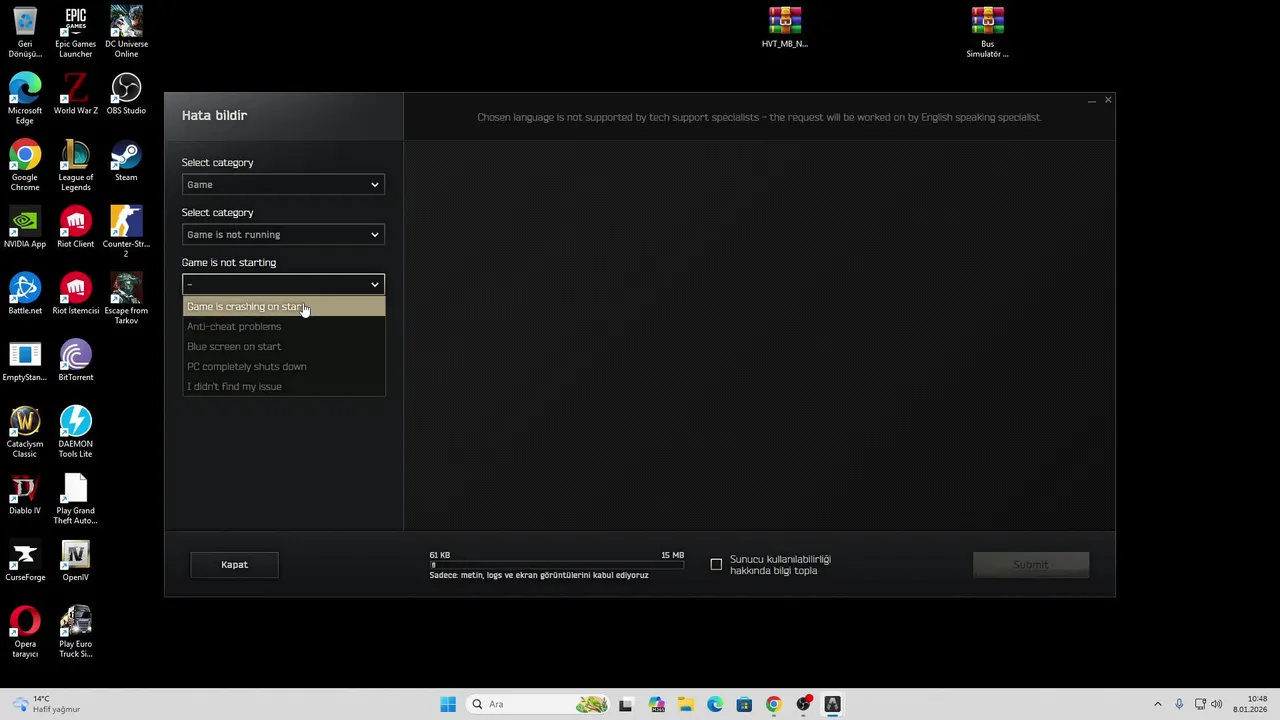Screen dimensions: 1280x720
Task: Select the DAEMON Tools Lite desktop icon
Action: point(75,432)
